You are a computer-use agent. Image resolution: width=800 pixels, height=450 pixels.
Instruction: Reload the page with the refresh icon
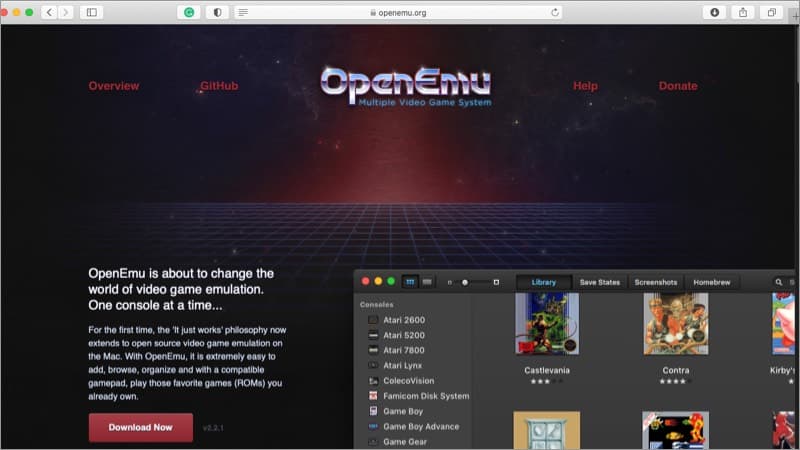[555, 12]
